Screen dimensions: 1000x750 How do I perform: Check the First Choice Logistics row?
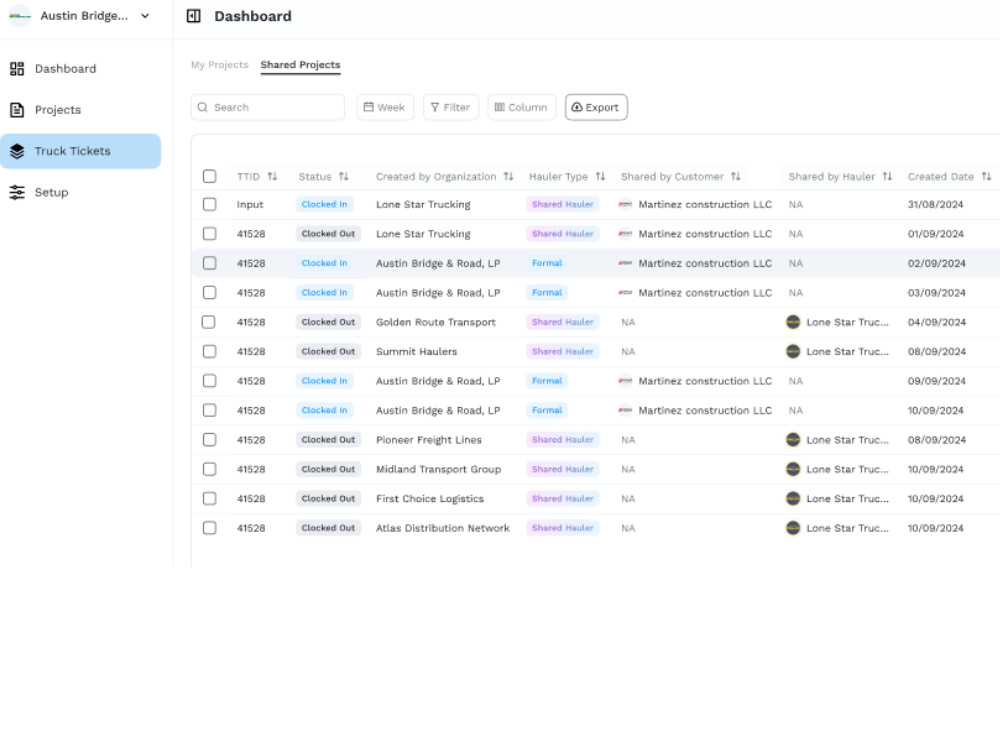pos(209,499)
